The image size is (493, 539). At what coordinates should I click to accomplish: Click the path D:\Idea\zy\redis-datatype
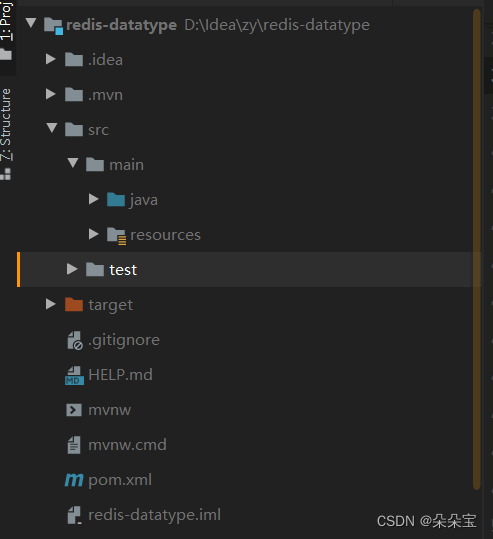pyautogui.click(x=277, y=25)
